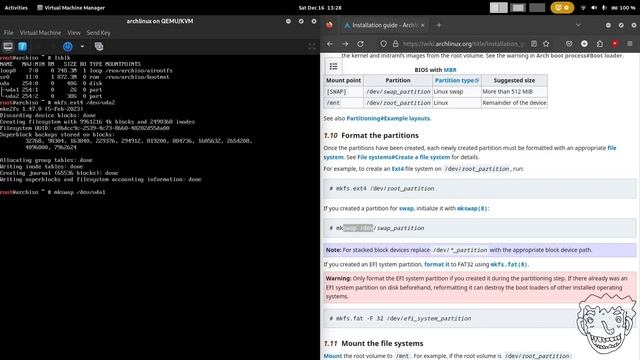The width and height of the screenshot is (640, 360).
Task: Follow the File systems#Create a file system link
Action: pyautogui.click(x=403, y=157)
